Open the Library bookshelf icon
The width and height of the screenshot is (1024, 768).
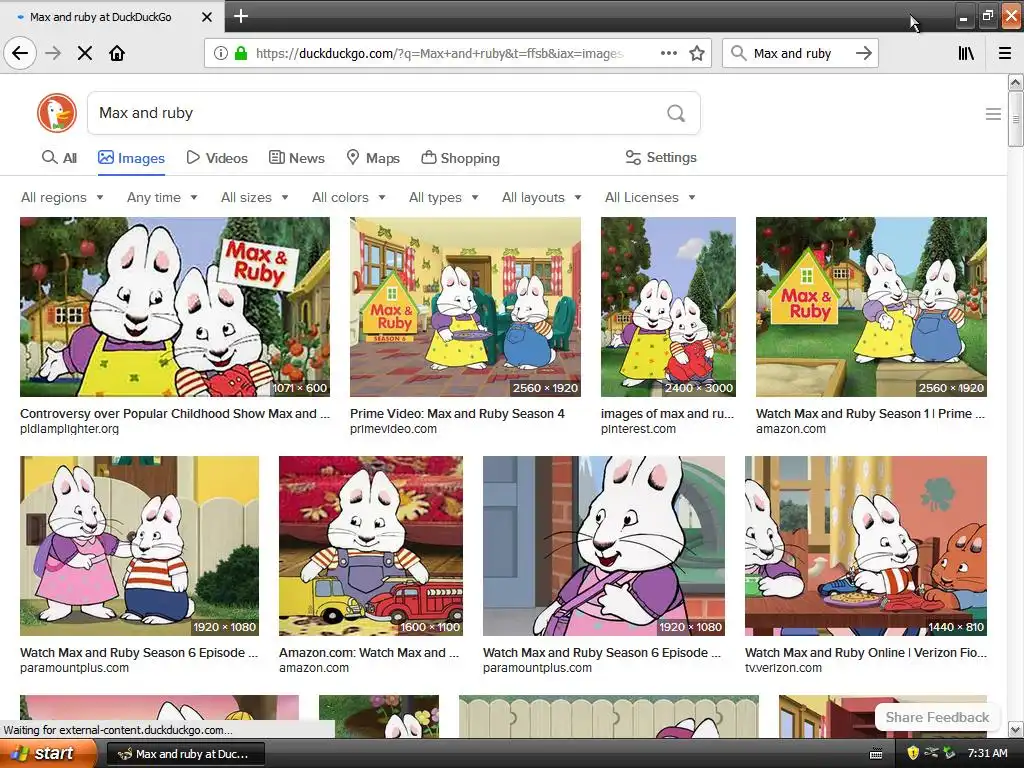coord(966,53)
